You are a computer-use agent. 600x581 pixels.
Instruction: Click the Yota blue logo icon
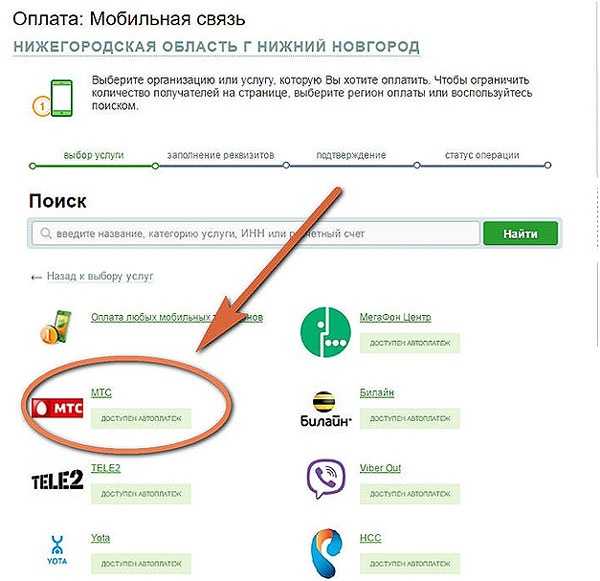(x=57, y=550)
